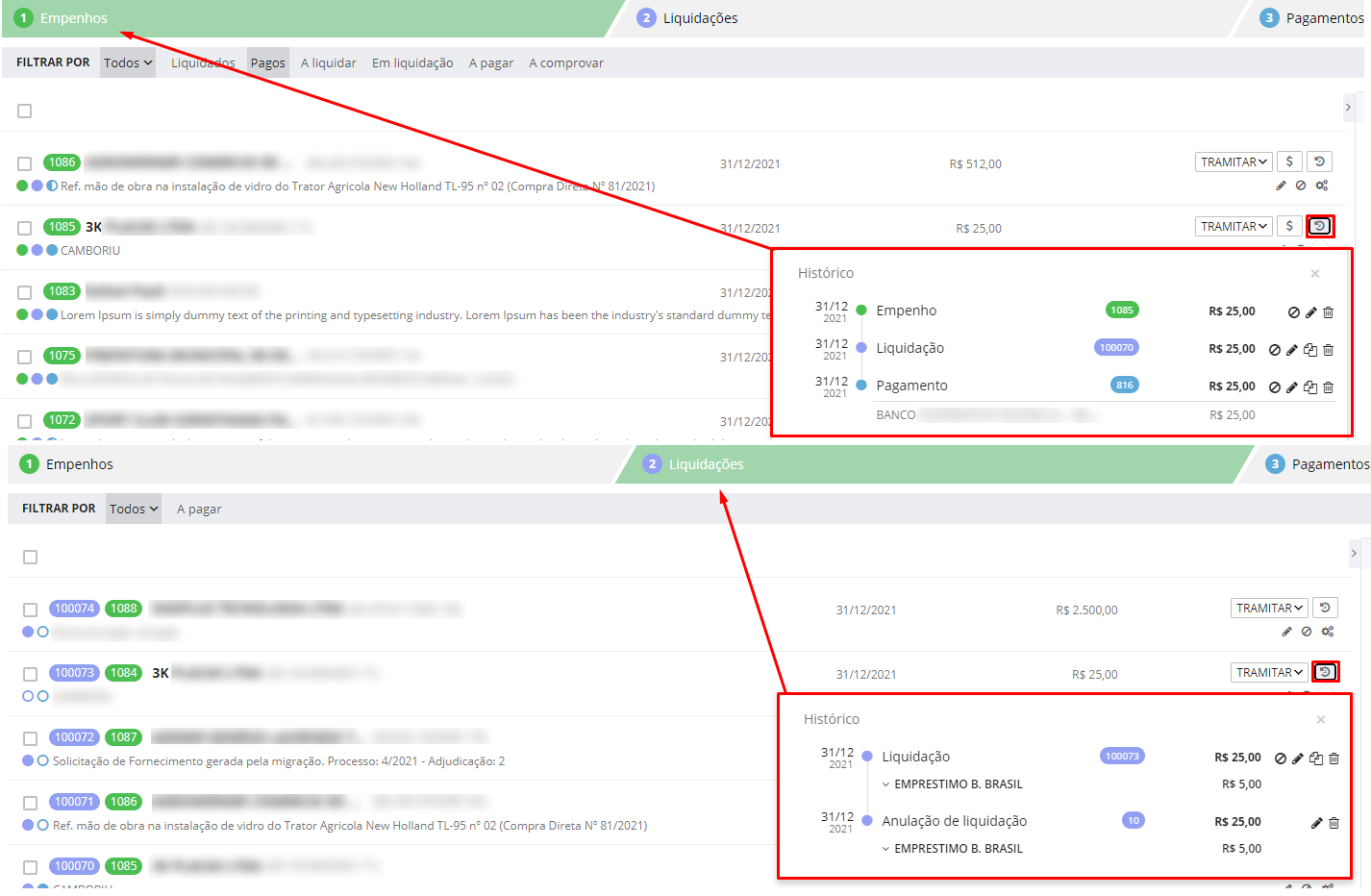Edit liquidação 100074 with pencil icon
The width and height of the screenshot is (1371, 896).
pyautogui.click(x=1286, y=632)
